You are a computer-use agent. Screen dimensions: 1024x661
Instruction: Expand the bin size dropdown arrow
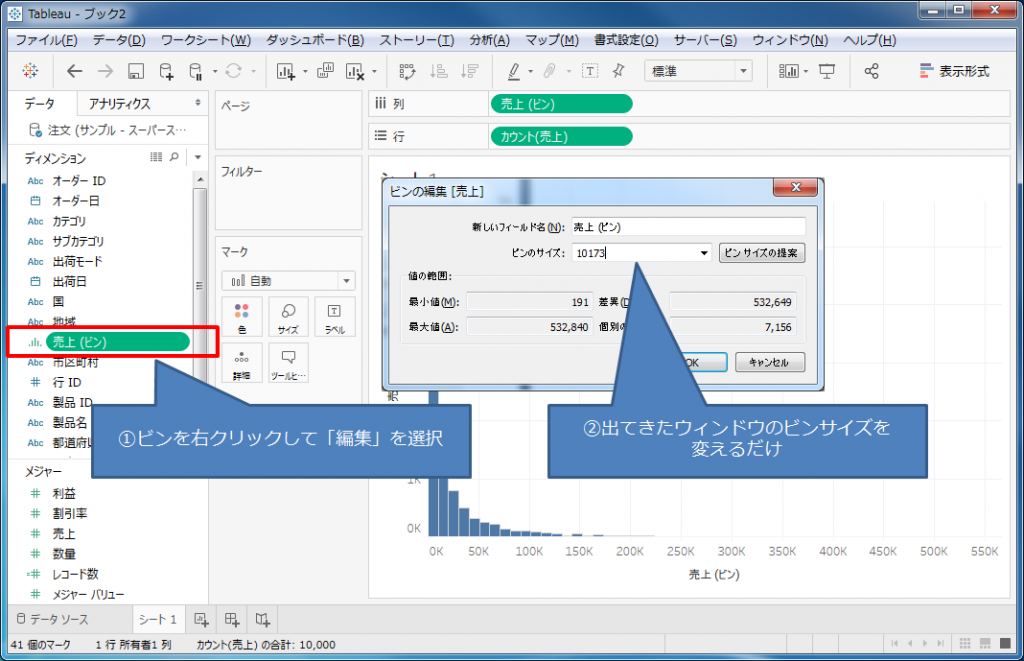click(x=704, y=253)
